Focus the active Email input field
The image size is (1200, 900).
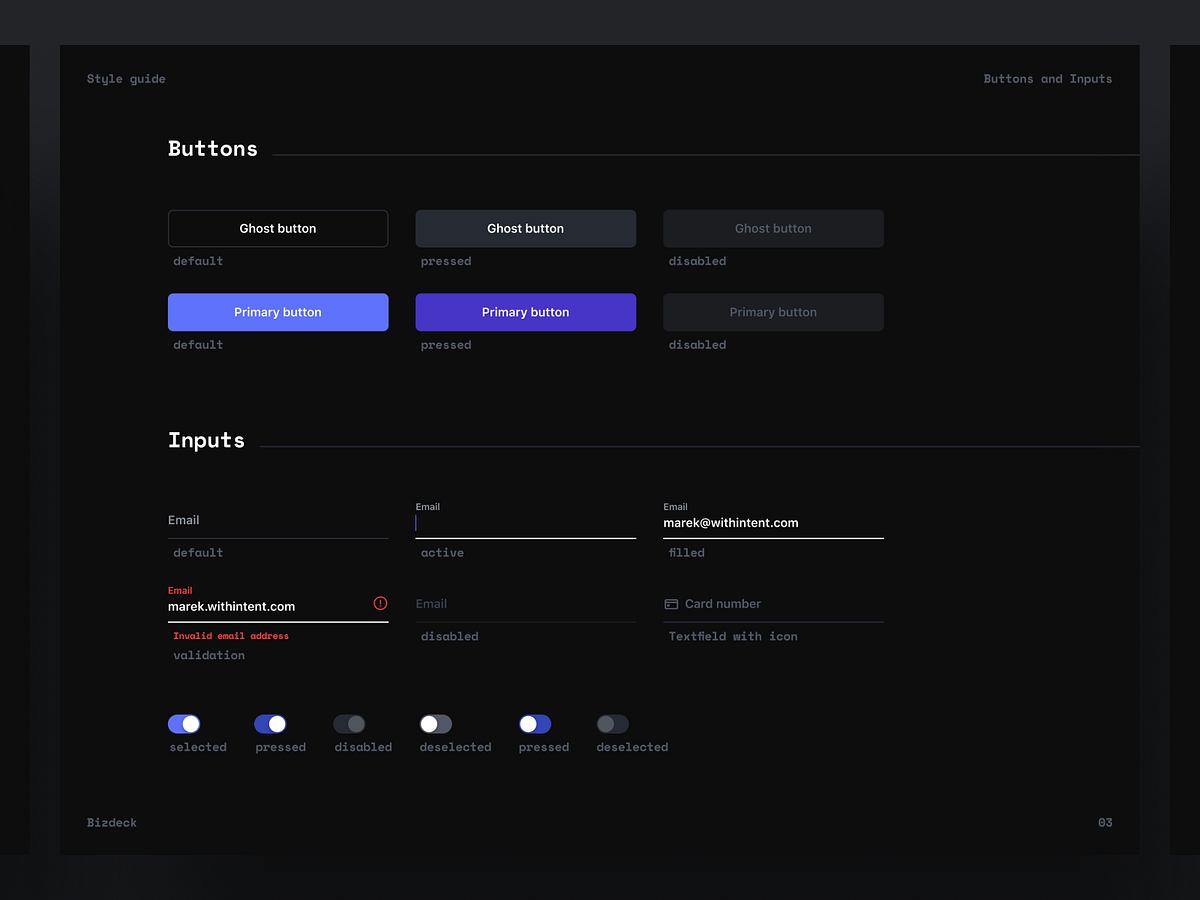coord(525,522)
